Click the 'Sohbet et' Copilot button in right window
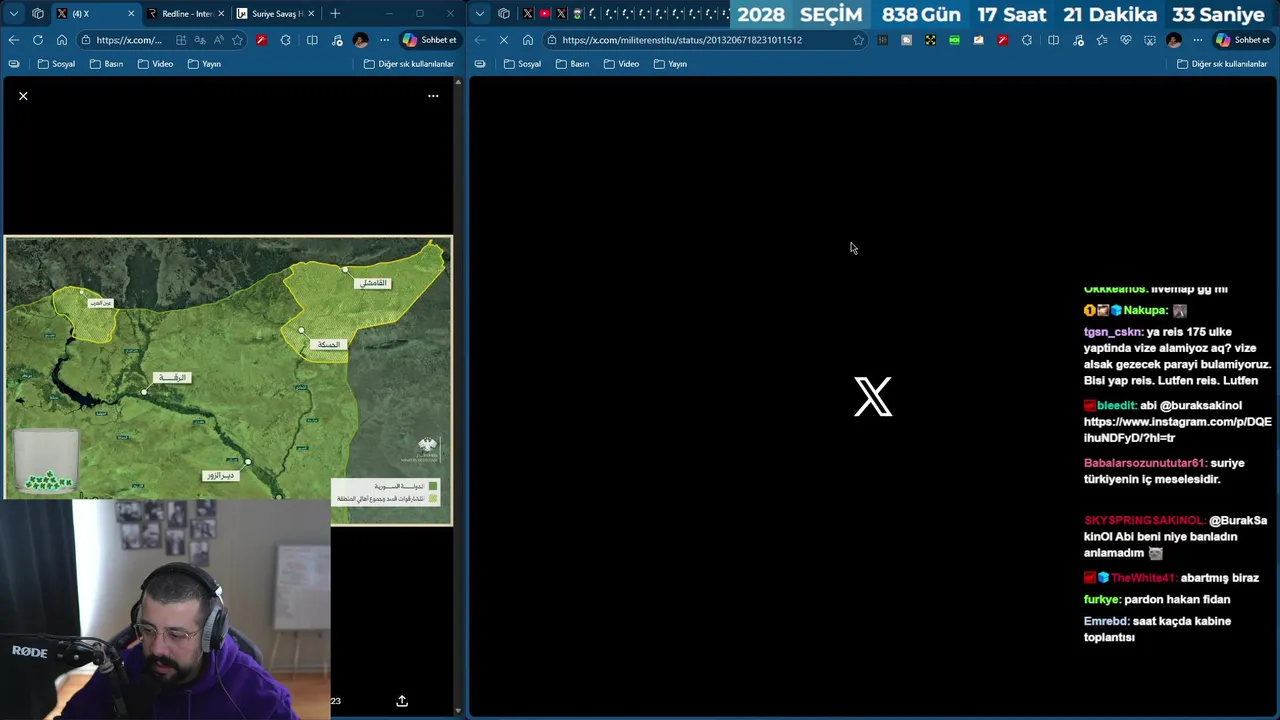Screen dimensions: 1280x720 coord(1243,40)
